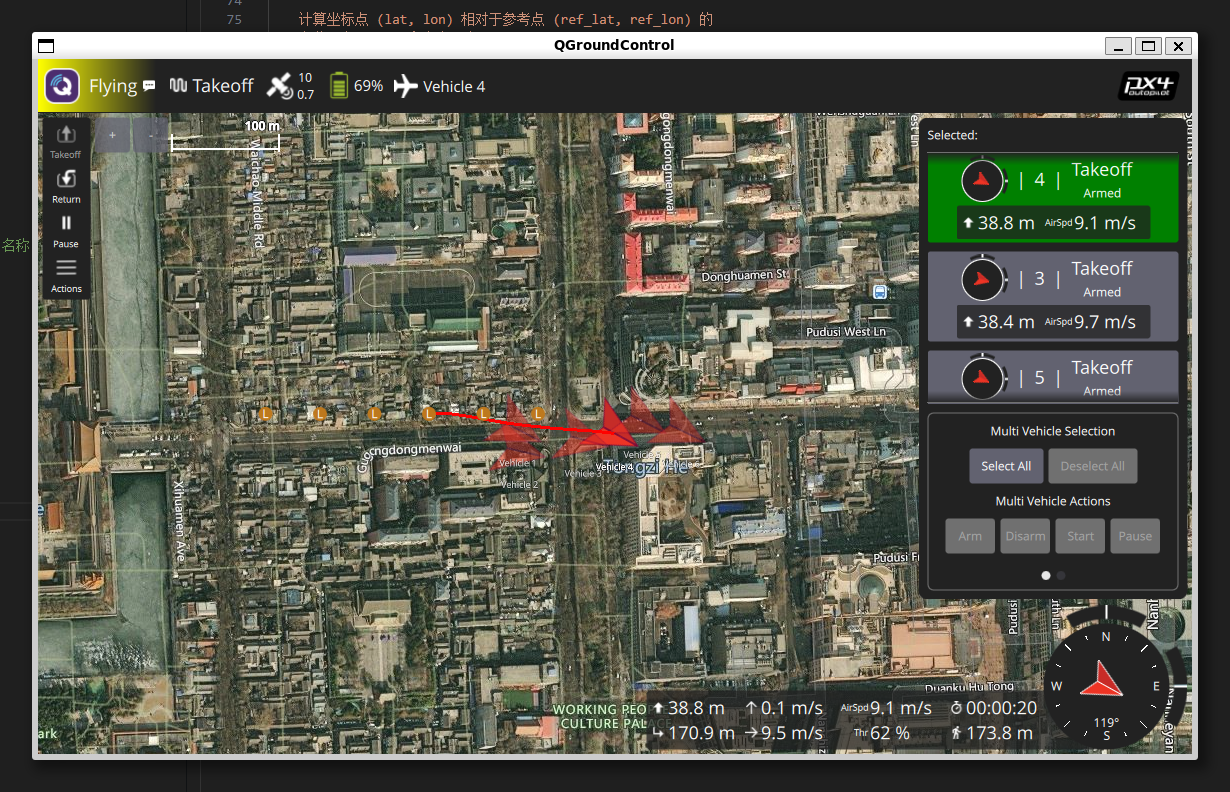Open the Actions menu in the fly toolbar
The image size is (1230, 792).
tap(66, 275)
